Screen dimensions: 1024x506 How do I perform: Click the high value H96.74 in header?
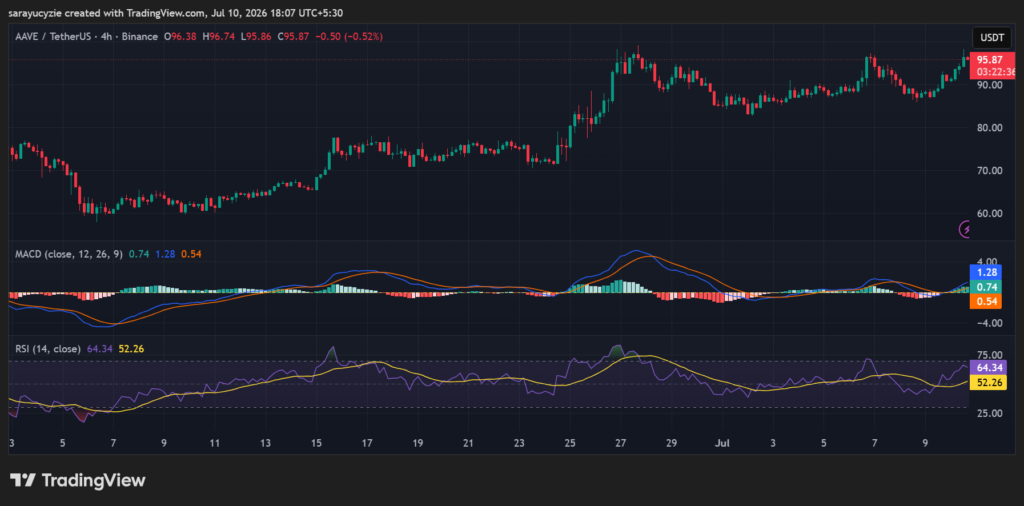click(x=219, y=37)
